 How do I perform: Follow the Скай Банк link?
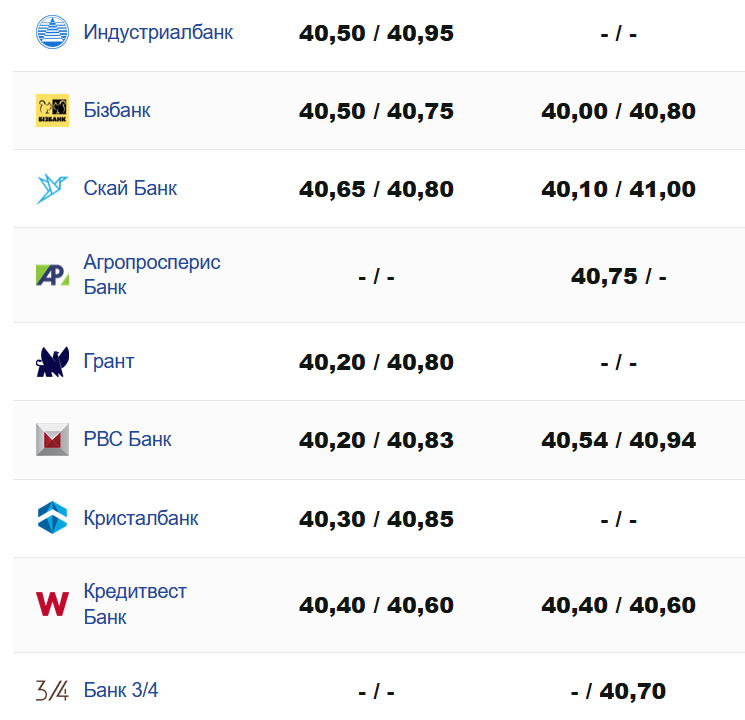130,188
